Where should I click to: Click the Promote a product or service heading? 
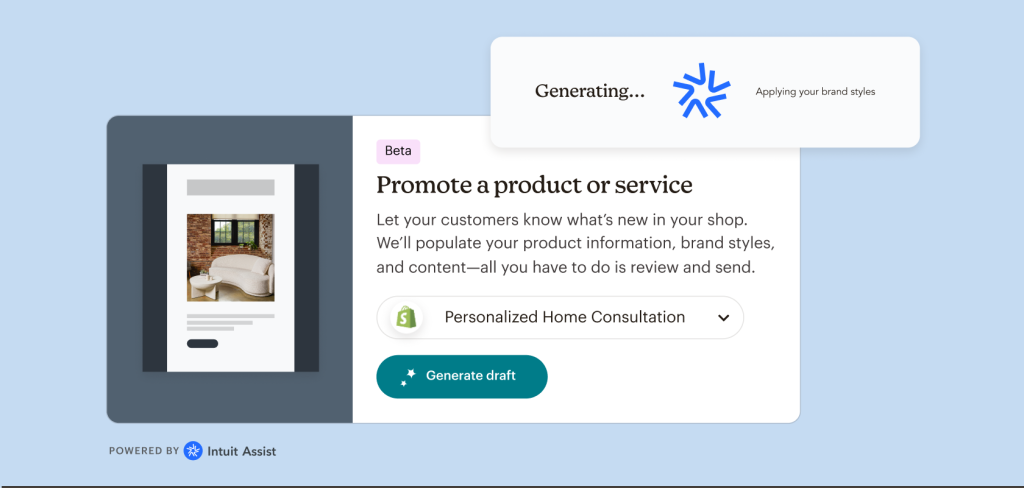(x=534, y=185)
